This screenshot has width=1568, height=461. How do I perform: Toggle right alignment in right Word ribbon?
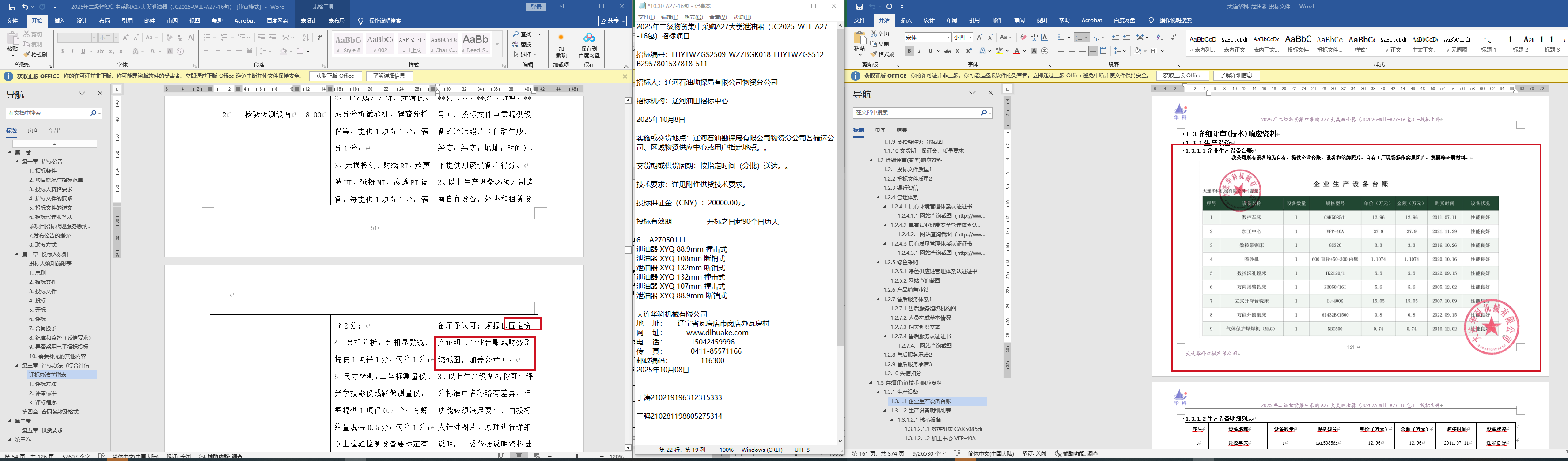pyautogui.click(x=1084, y=51)
